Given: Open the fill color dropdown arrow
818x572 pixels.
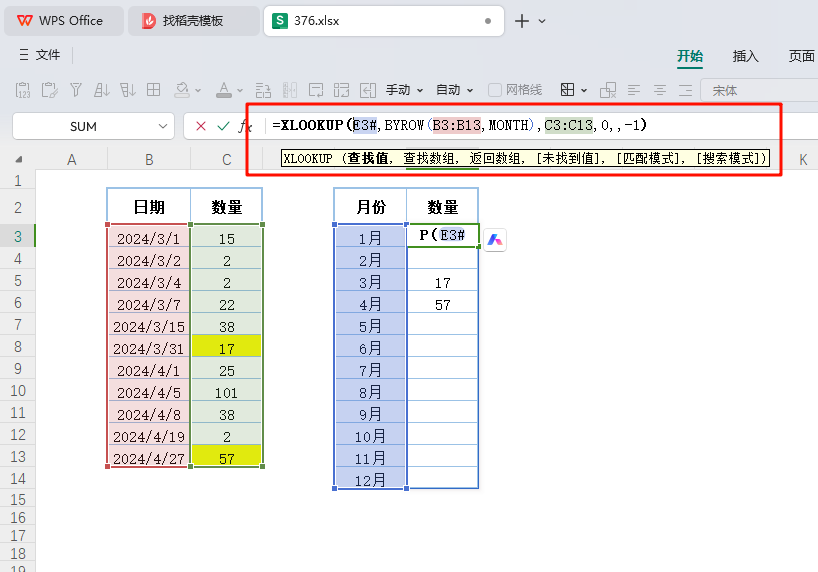Looking at the screenshot, I should pos(198,90).
